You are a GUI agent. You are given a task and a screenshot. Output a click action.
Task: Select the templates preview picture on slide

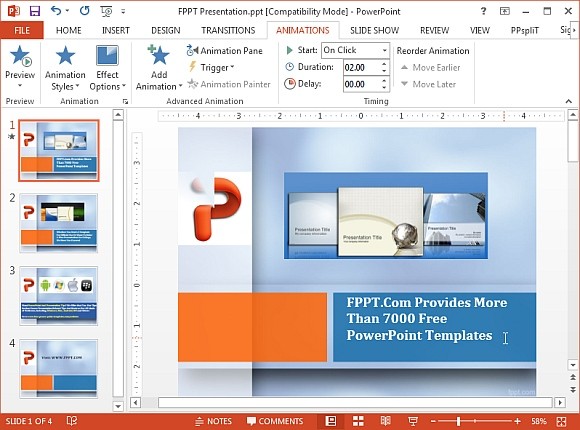coord(386,216)
